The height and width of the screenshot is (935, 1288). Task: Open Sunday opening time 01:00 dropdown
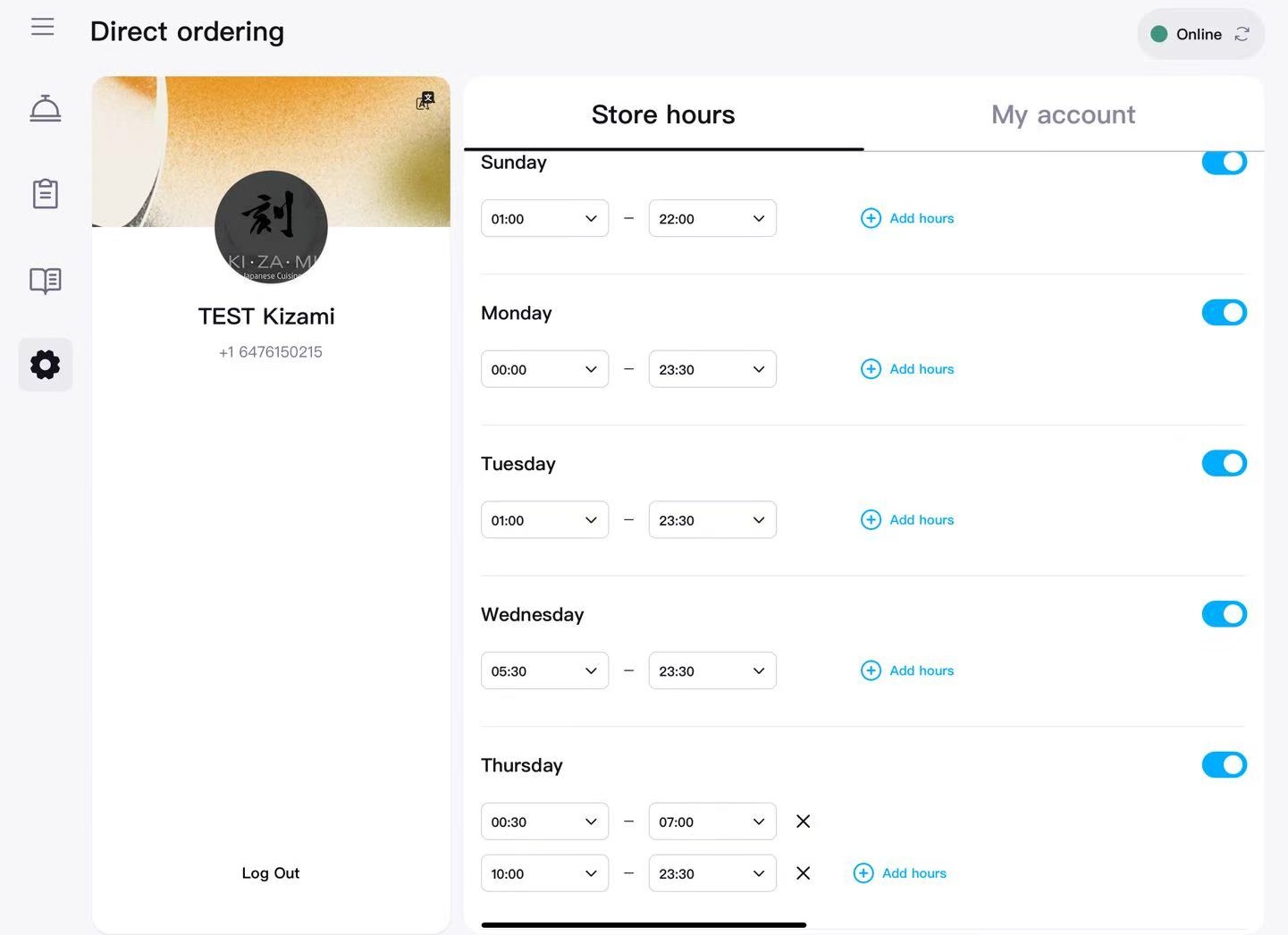point(544,218)
